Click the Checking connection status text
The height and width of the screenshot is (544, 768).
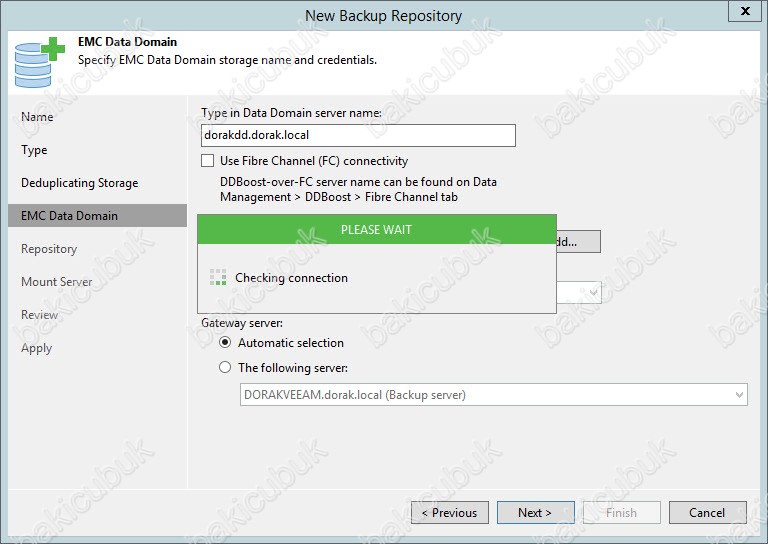click(291, 278)
